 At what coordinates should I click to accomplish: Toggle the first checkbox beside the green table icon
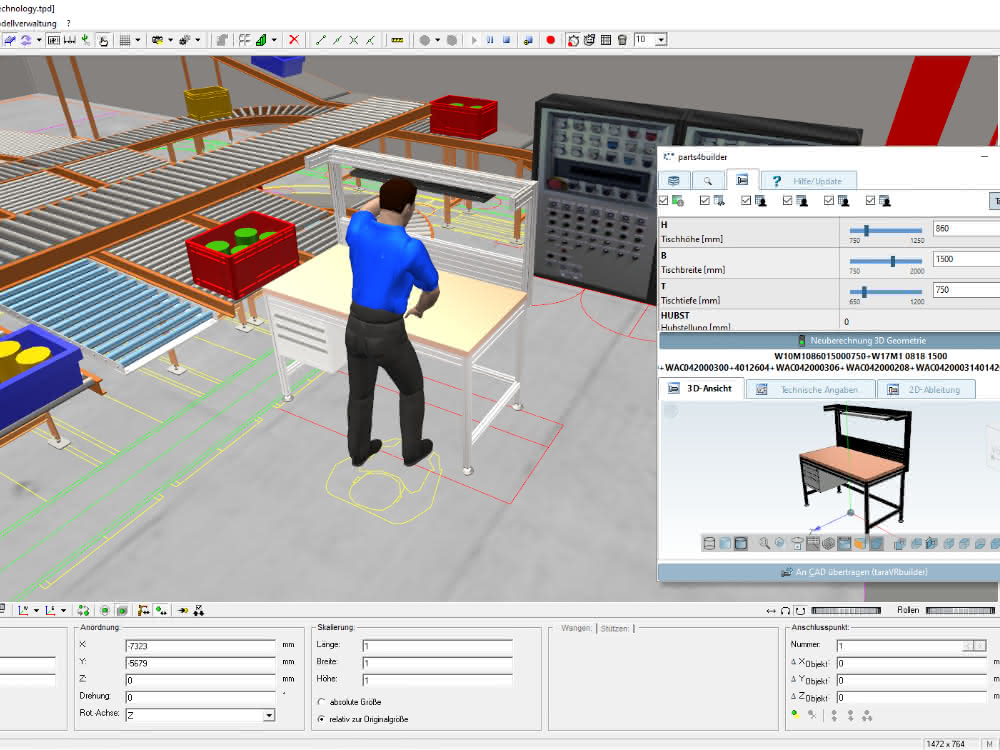[663, 201]
